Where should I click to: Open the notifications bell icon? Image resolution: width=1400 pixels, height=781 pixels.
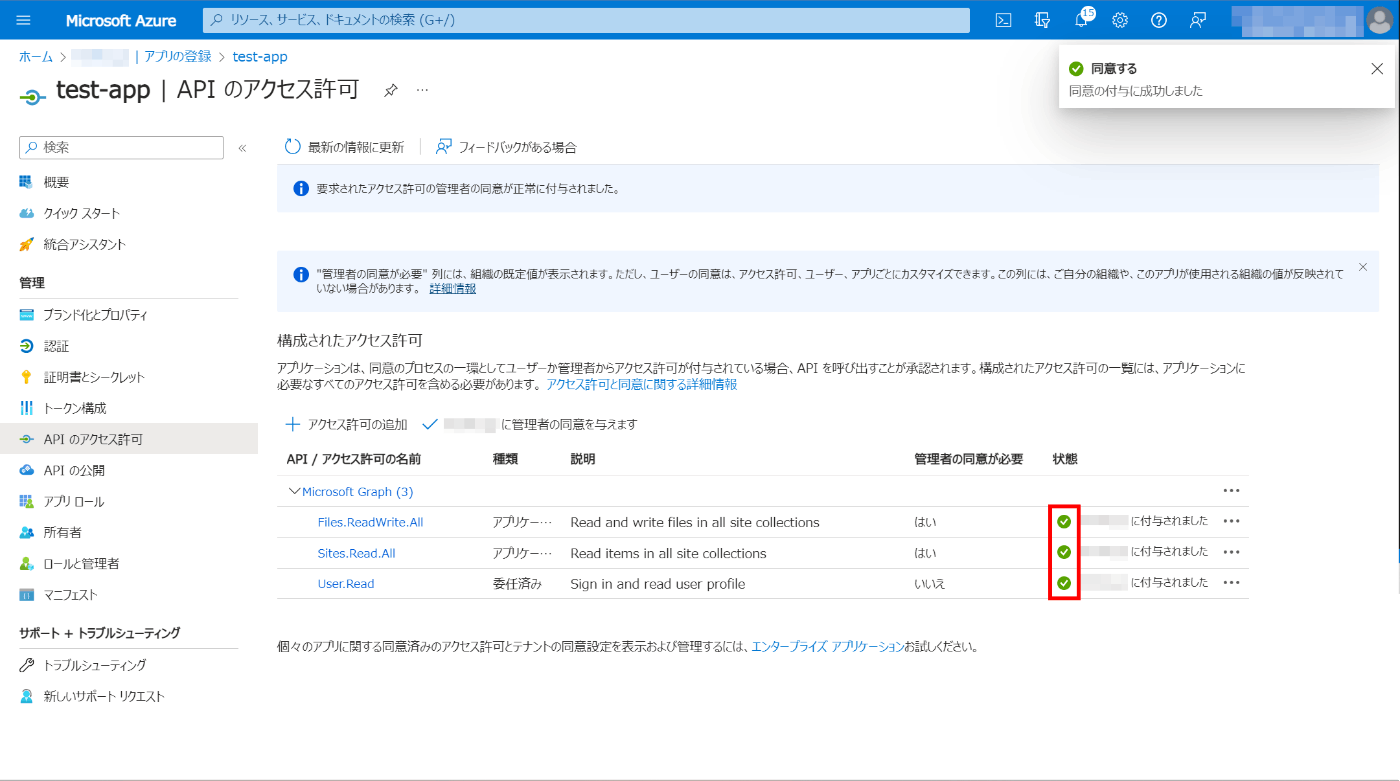tap(1082, 20)
